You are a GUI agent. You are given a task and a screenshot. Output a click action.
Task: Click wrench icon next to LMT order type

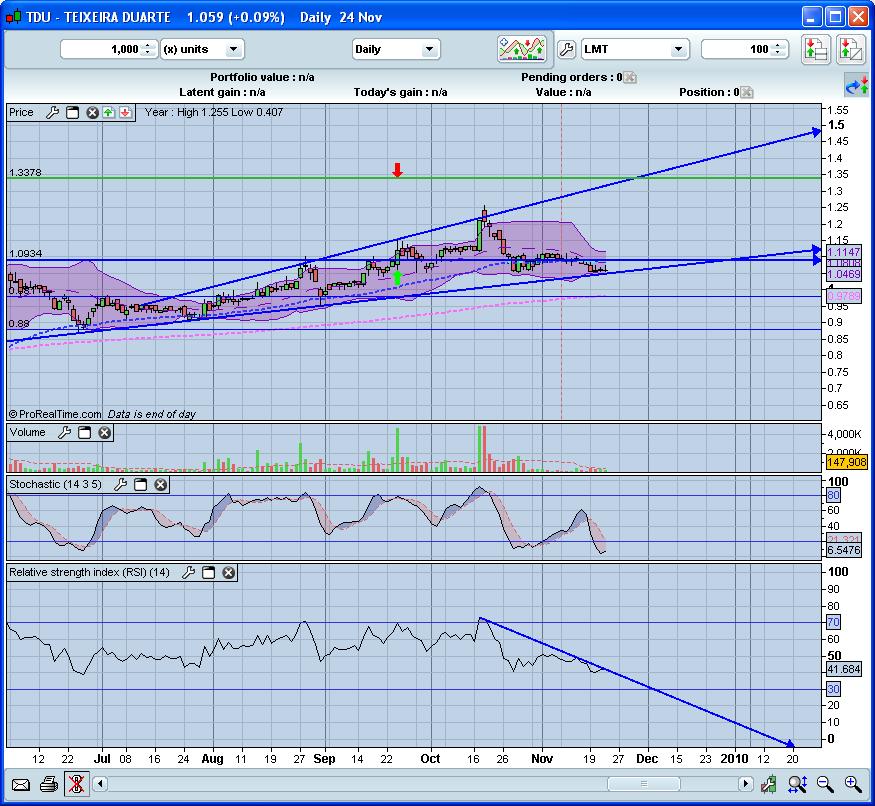tap(566, 49)
